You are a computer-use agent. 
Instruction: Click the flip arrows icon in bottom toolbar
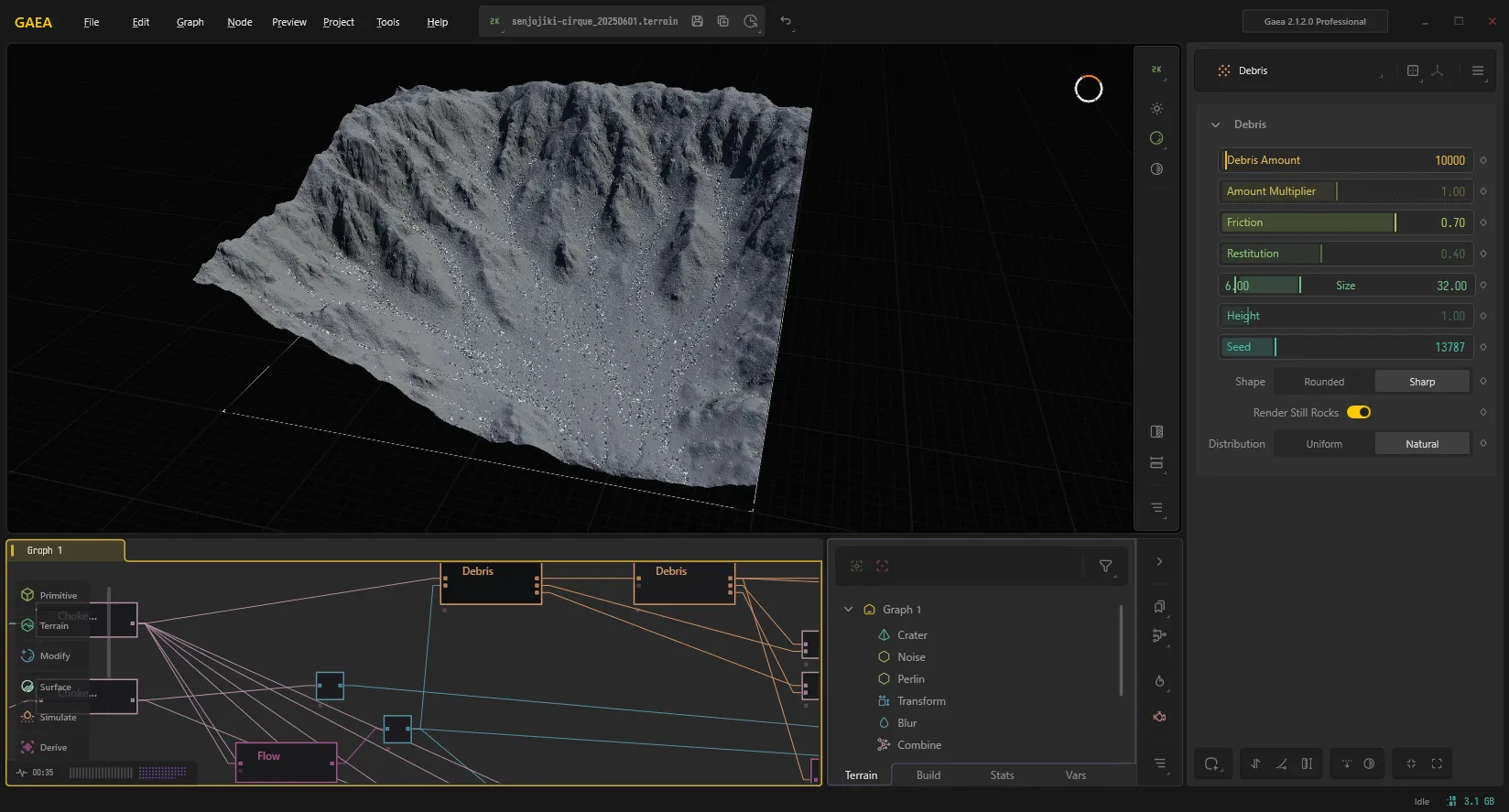(1255, 763)
